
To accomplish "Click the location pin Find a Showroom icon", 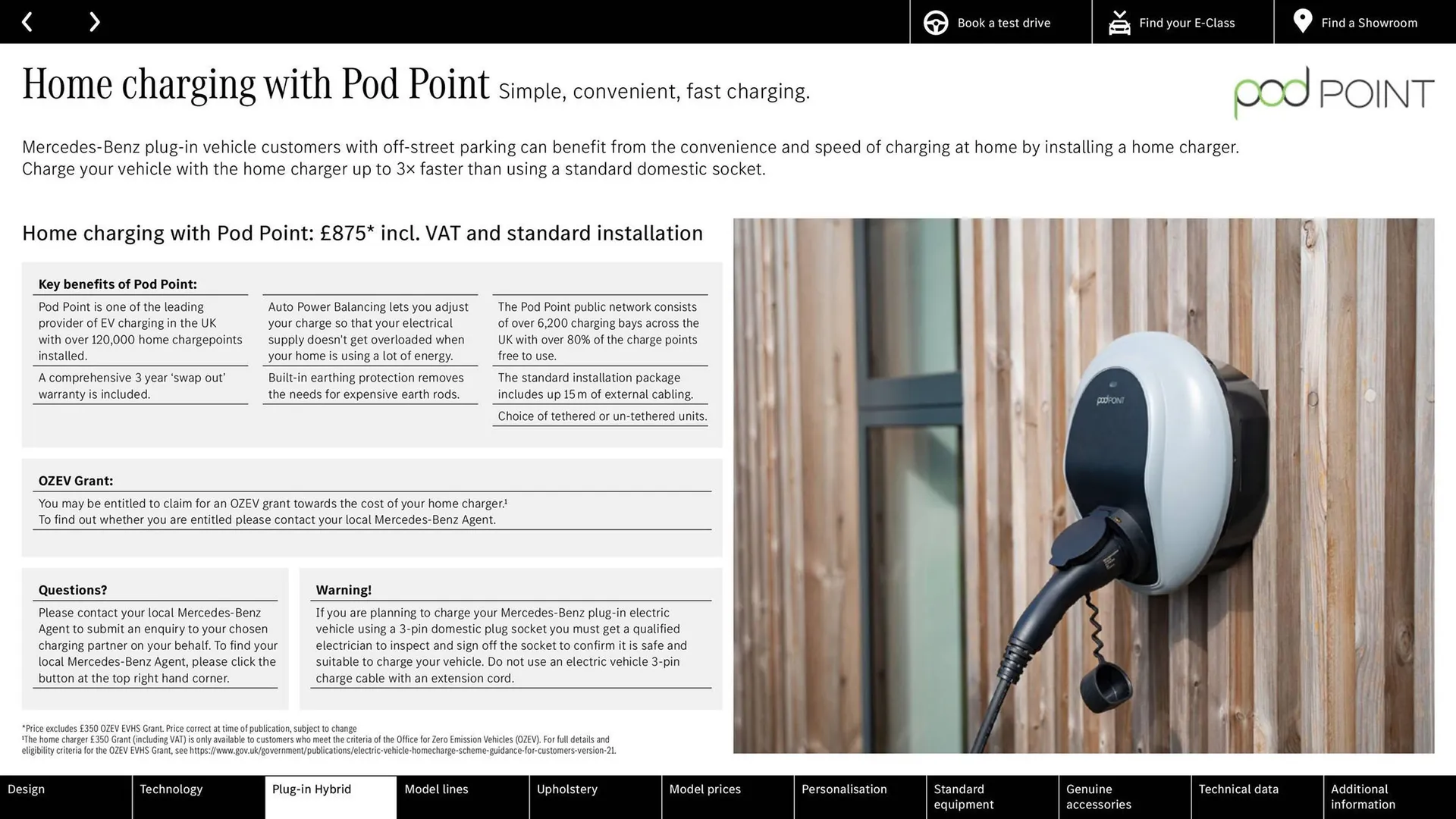I will (x=1302, y=22).
